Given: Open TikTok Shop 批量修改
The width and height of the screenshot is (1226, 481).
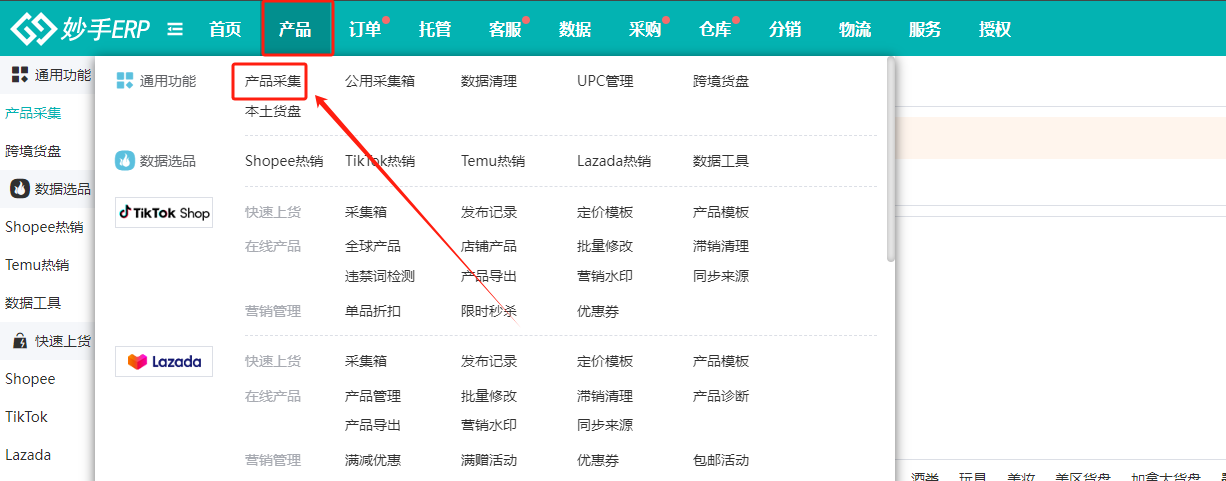Looking at the screenshot, I should click(605, 245).
